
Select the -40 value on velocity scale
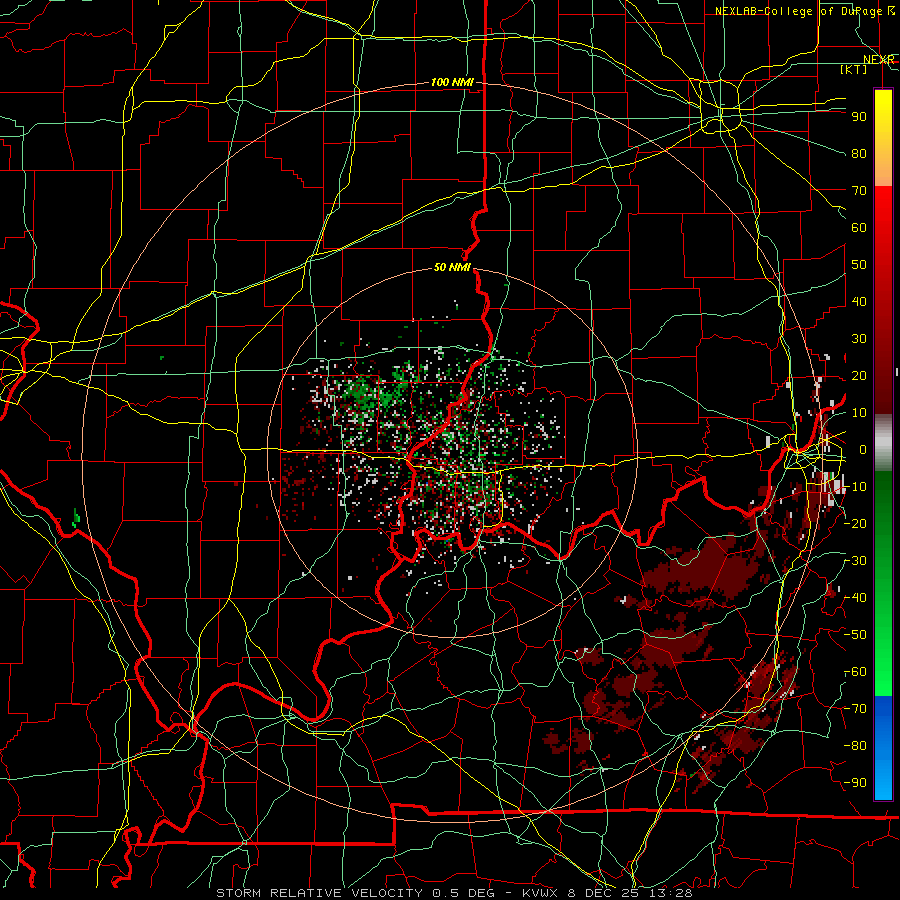point(855,598)
